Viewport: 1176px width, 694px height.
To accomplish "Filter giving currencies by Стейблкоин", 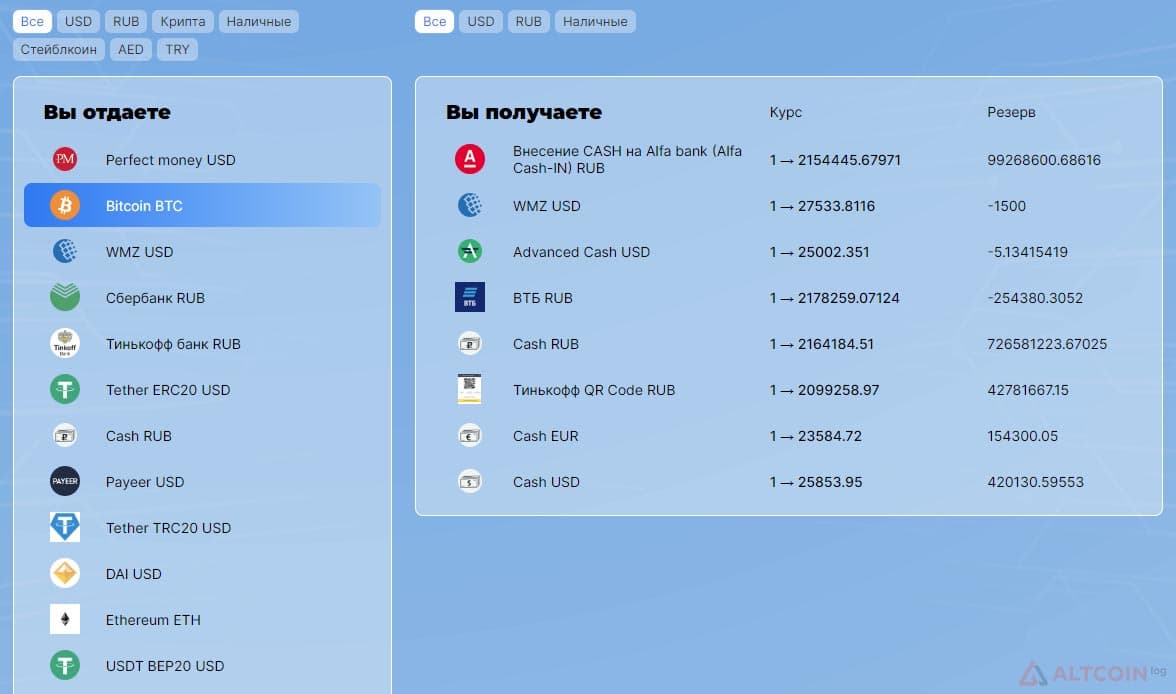I will 58,49.
